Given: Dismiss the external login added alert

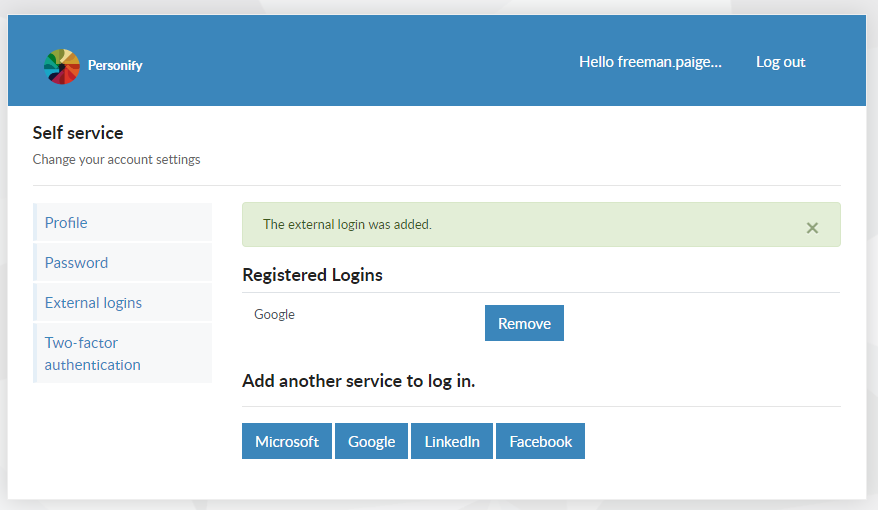Looking at the screenshot, I should pyautogui.click(x=812, y=228).
